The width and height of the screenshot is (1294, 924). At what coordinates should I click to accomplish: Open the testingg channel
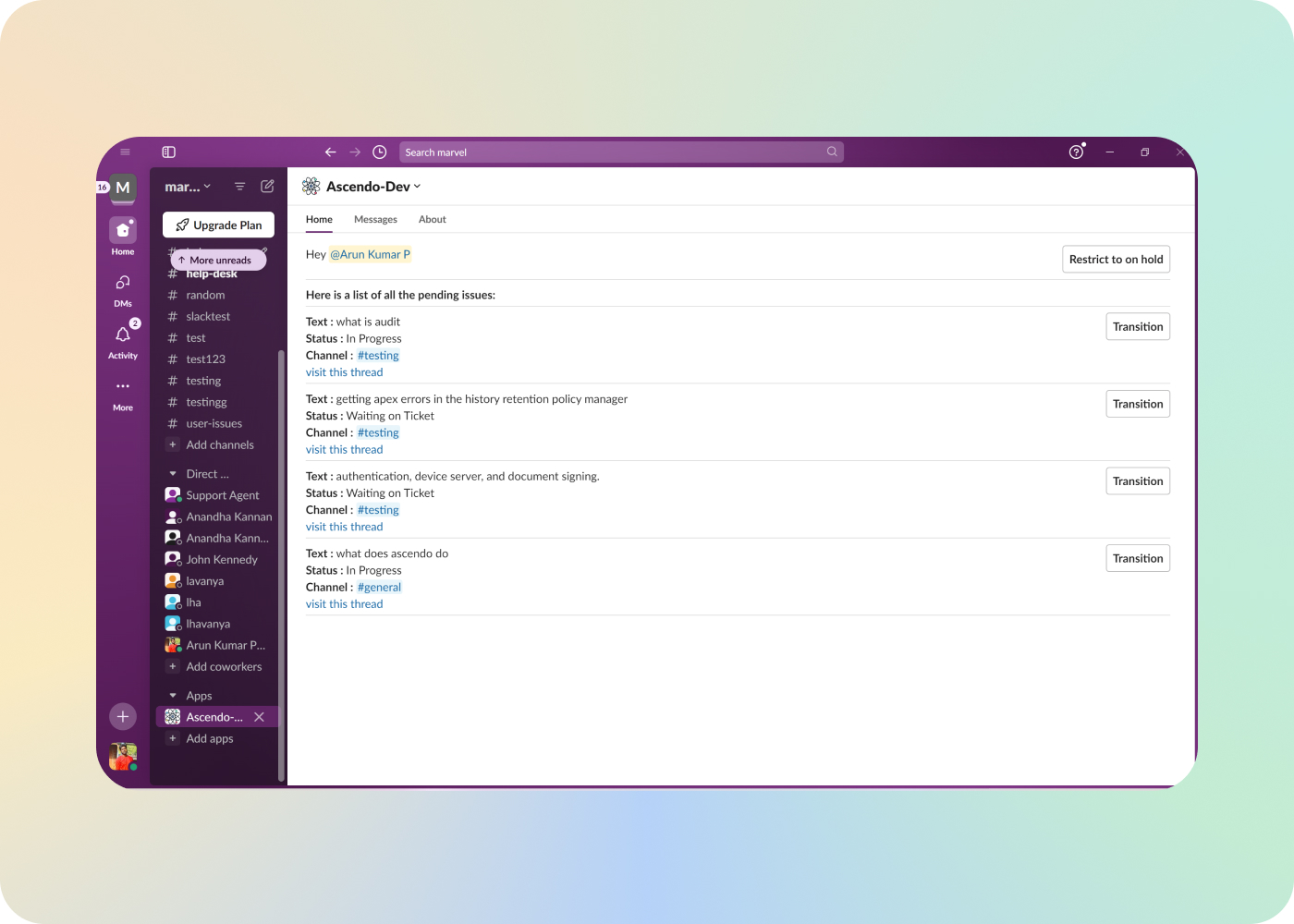pyautogui.click(x=218, y=402)
